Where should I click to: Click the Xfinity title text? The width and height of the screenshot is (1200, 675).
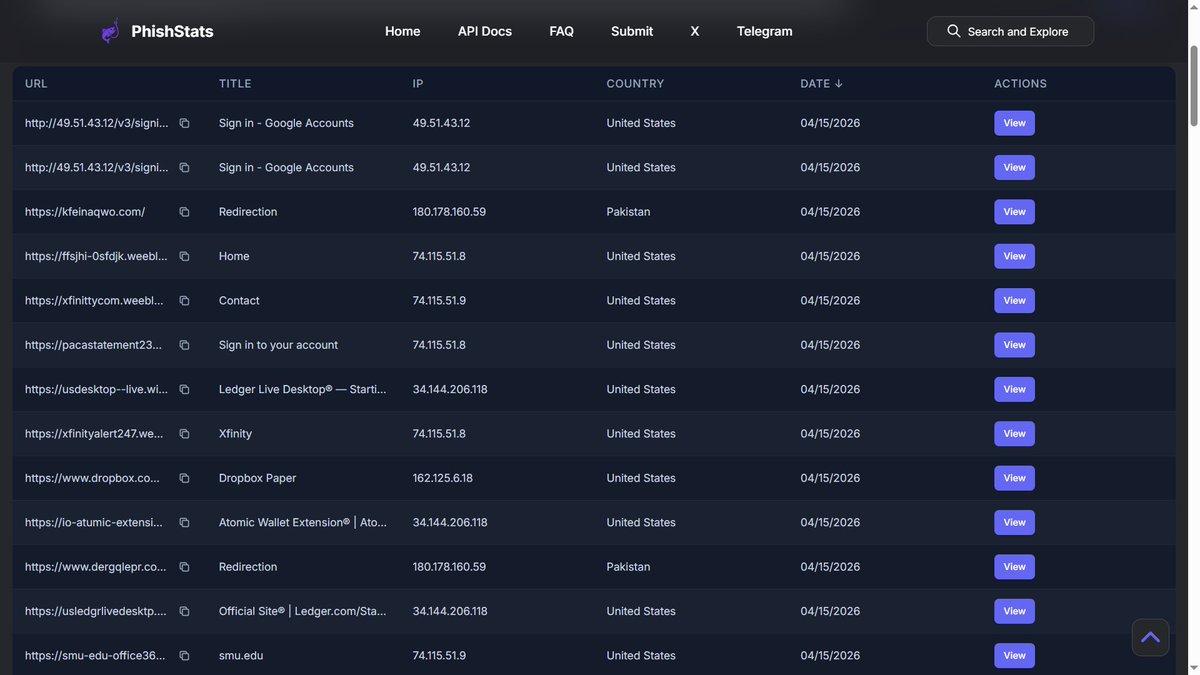point(235,434)
